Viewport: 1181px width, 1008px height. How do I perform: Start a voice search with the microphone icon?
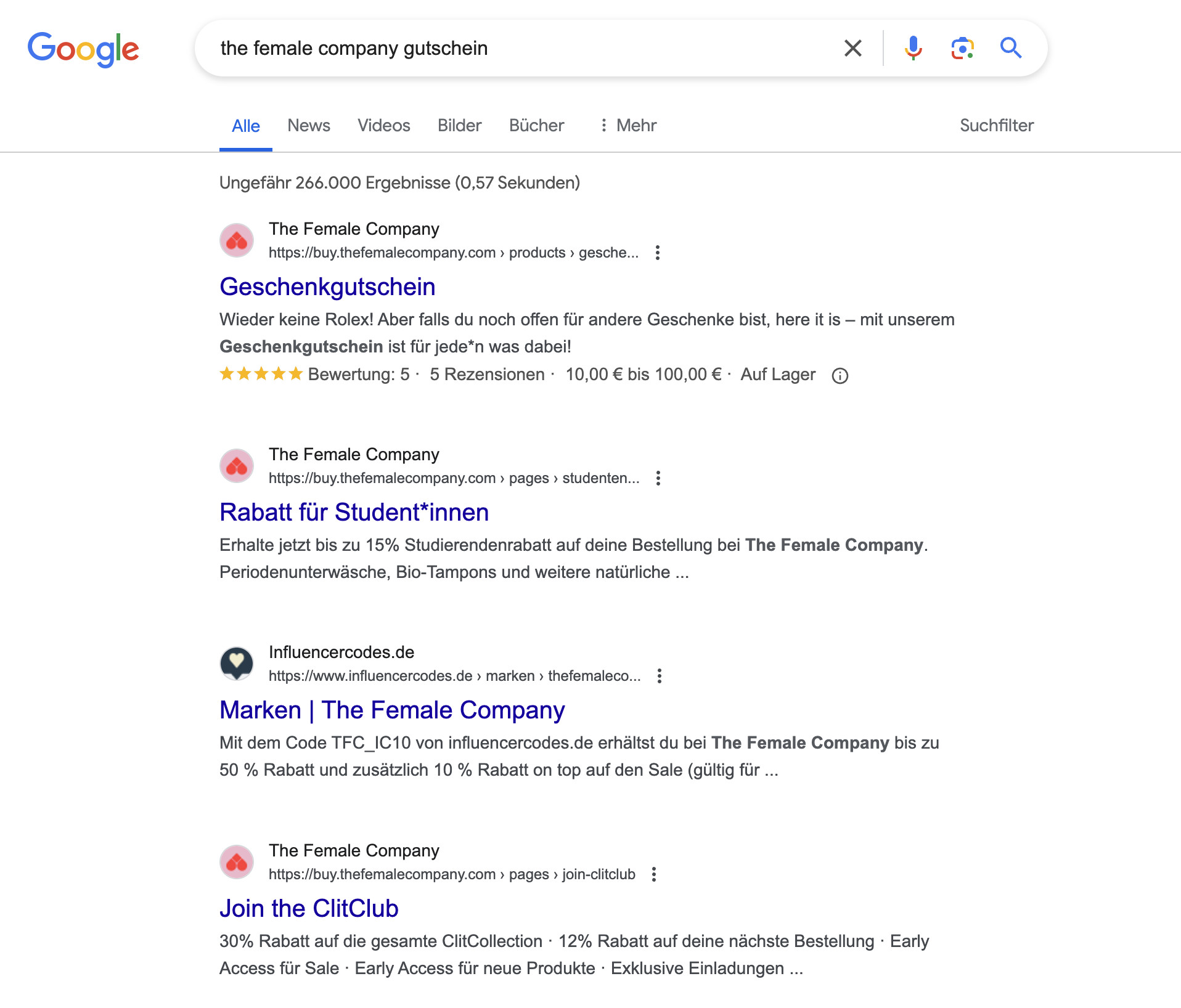click(912, 48)
